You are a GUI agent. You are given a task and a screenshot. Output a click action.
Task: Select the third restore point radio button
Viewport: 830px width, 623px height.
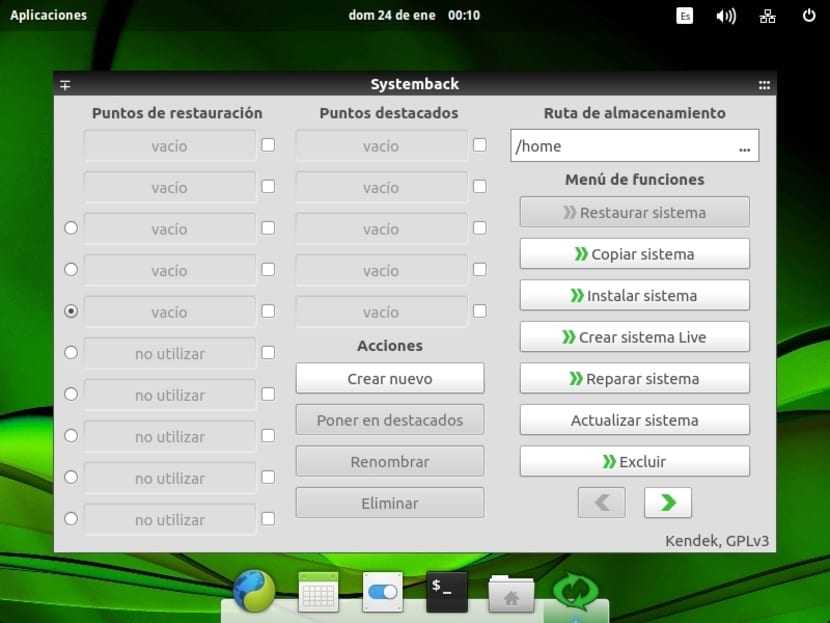pyautogui.click(x=70, y=228)
